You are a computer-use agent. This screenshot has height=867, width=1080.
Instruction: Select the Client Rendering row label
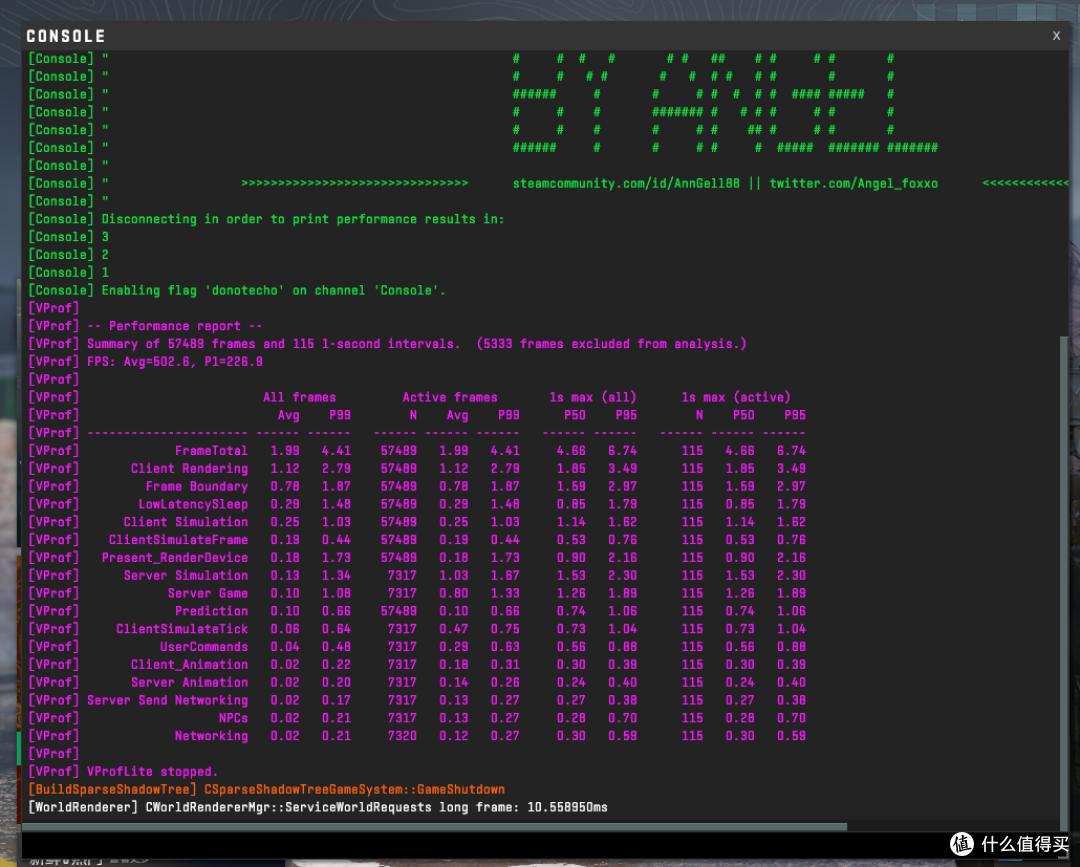[x=189, y=468]
